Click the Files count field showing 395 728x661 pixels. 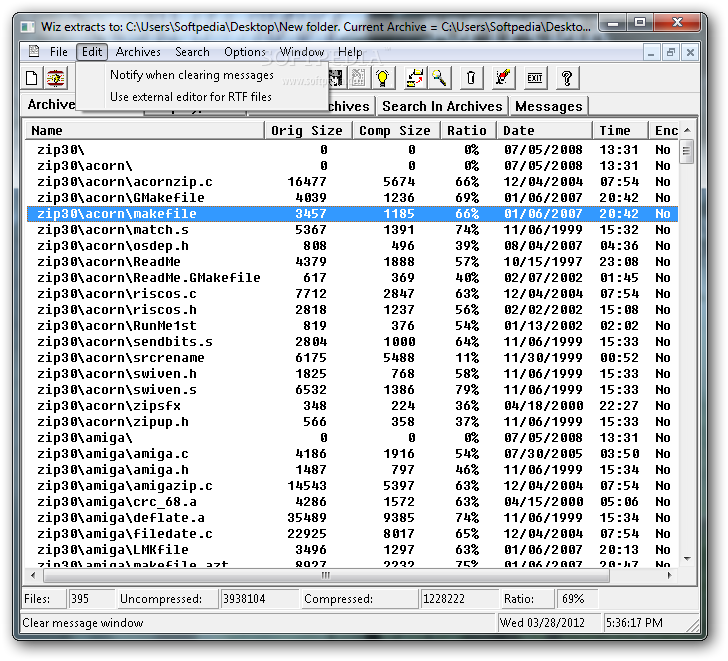pyautogui.click(x=91, y=599)
